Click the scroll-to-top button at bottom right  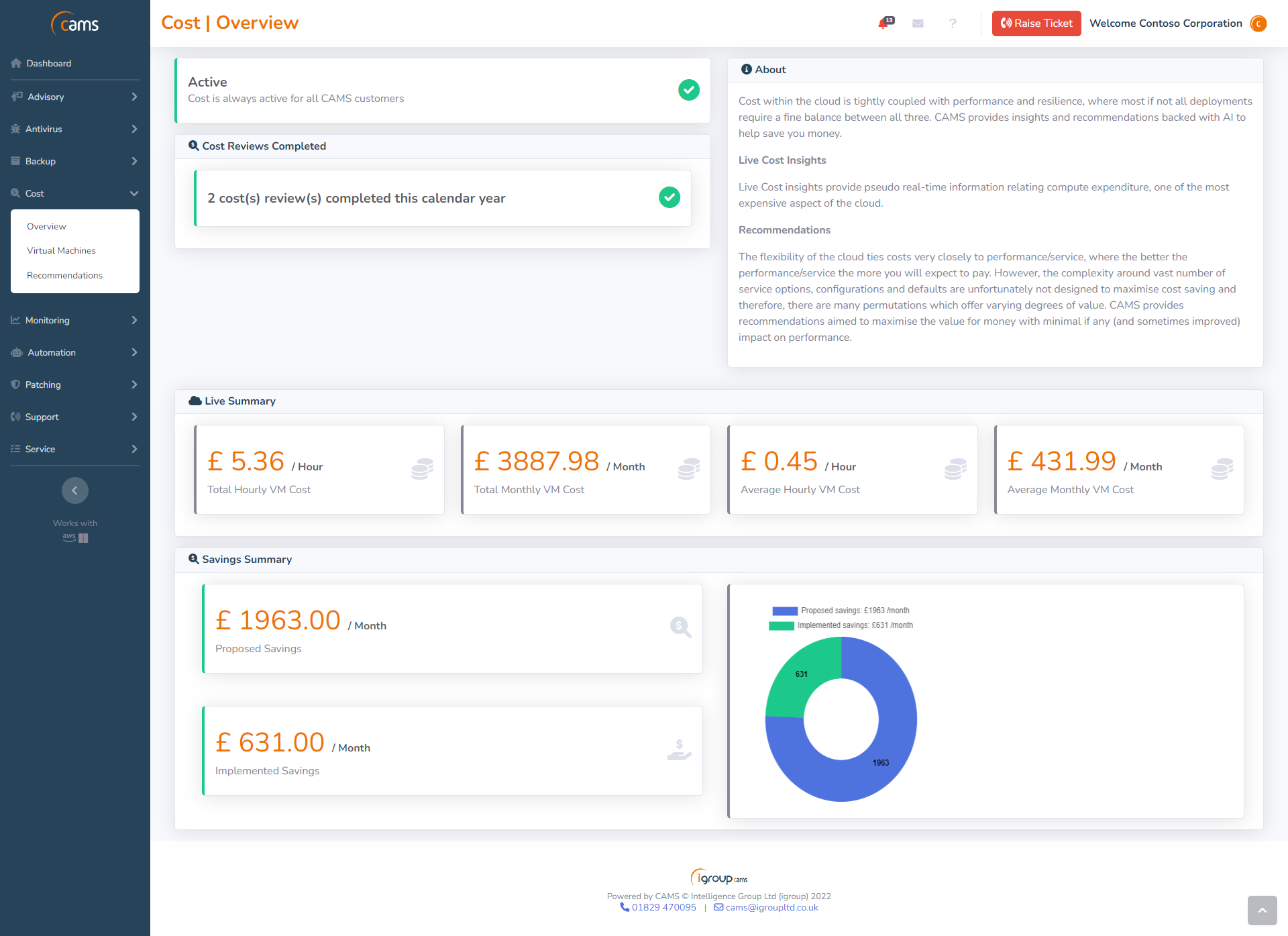click(x=1262, y=911)
